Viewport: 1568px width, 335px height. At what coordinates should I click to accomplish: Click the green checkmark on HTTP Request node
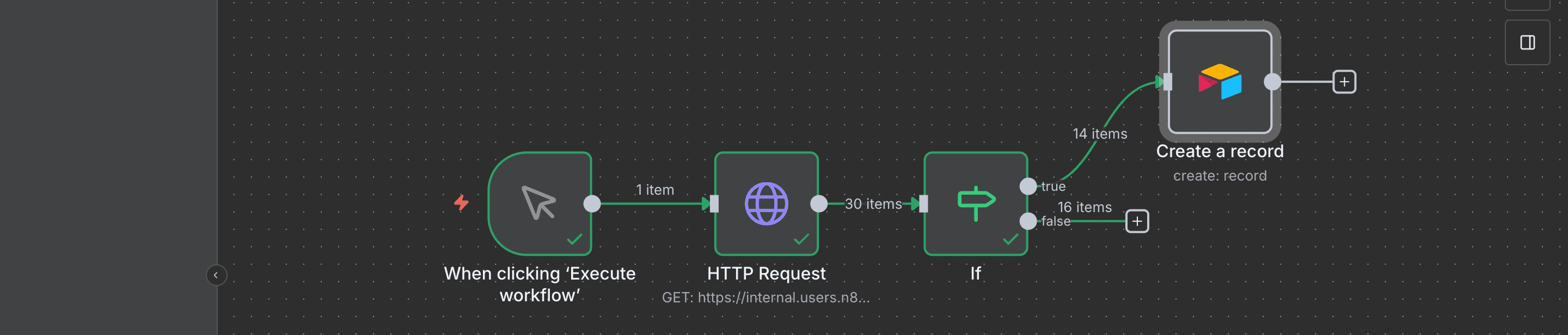(x=801, y=239)
